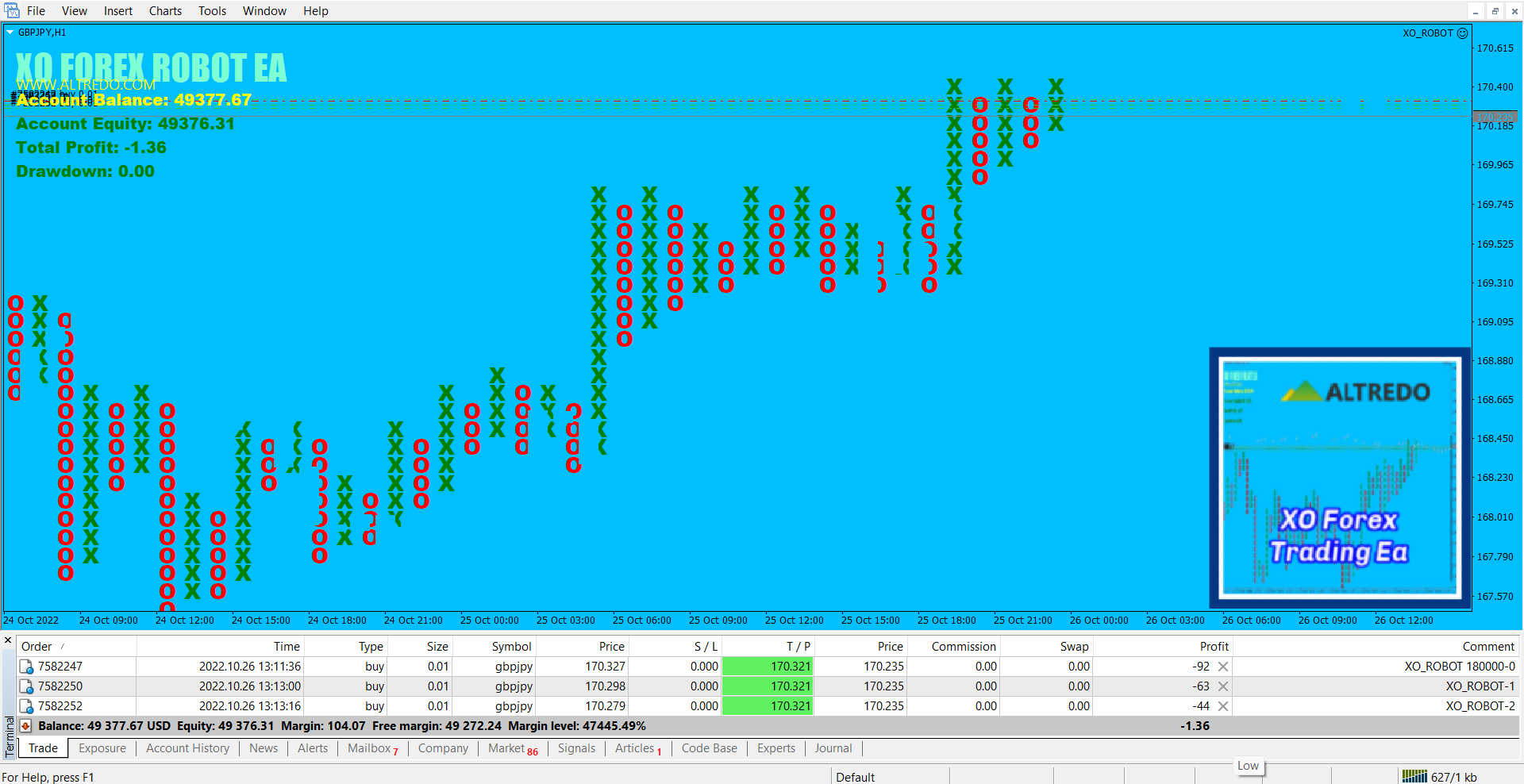Click the balance row summary icon
This screenshot has height=784, width=1524.
26,726
